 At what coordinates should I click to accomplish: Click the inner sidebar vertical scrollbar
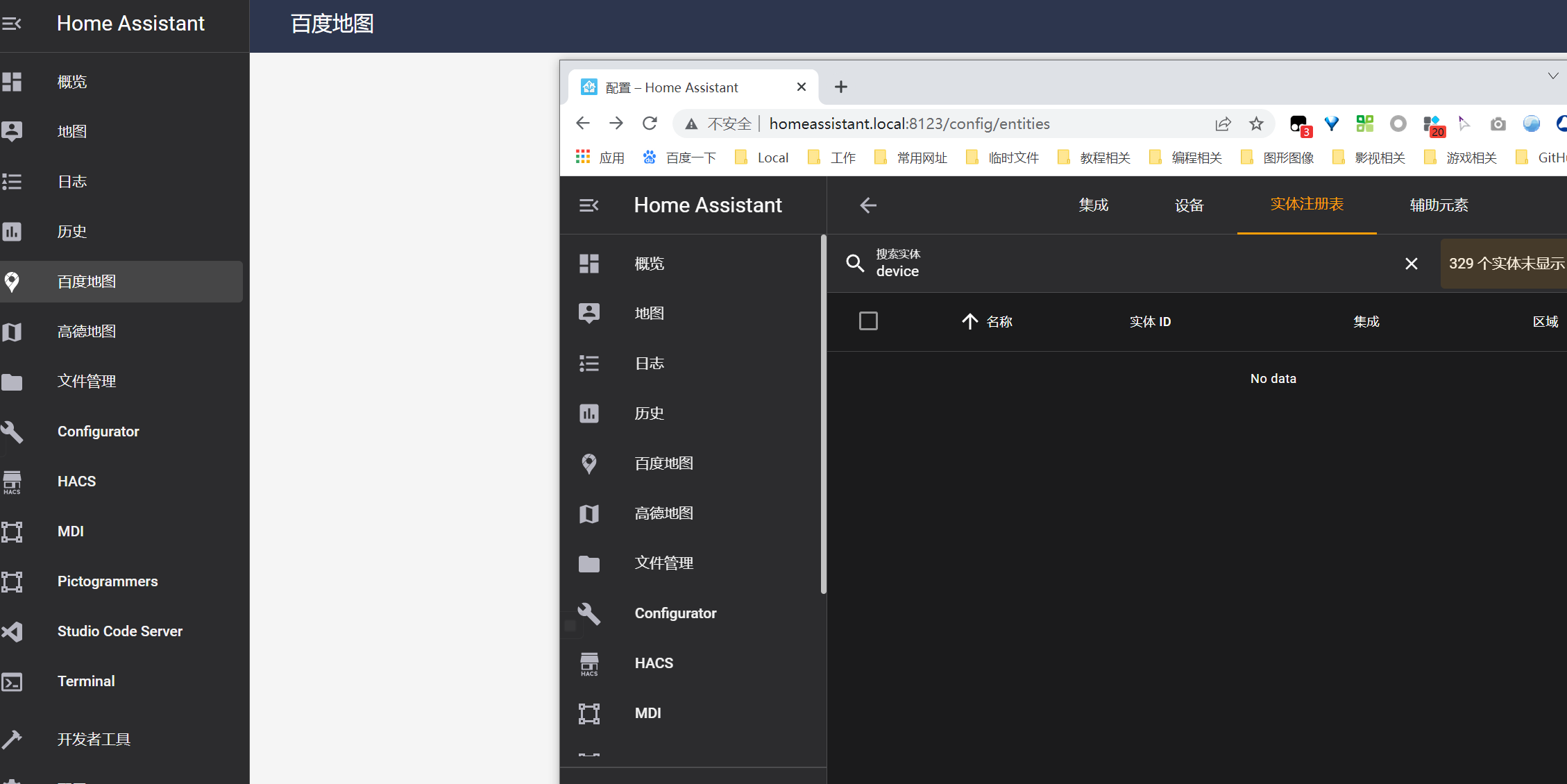[x=823, y=414]
